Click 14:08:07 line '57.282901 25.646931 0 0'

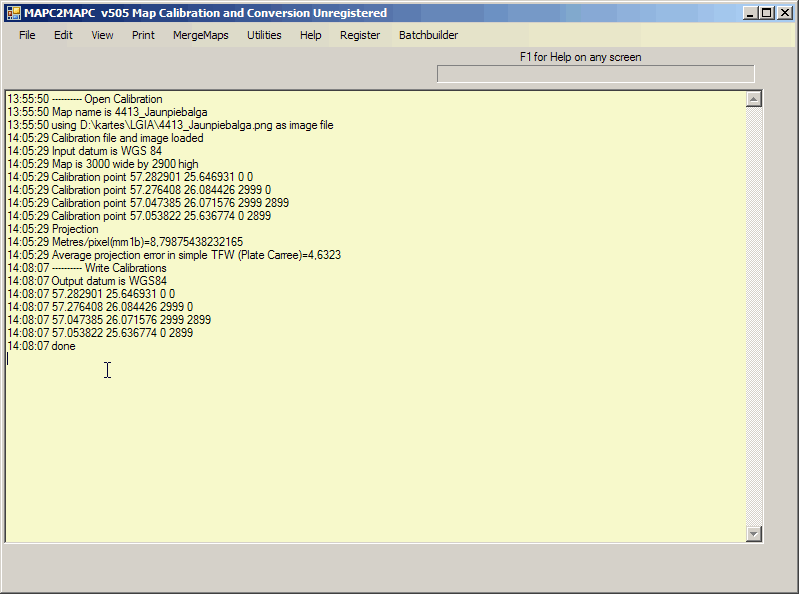coord(91,294)
